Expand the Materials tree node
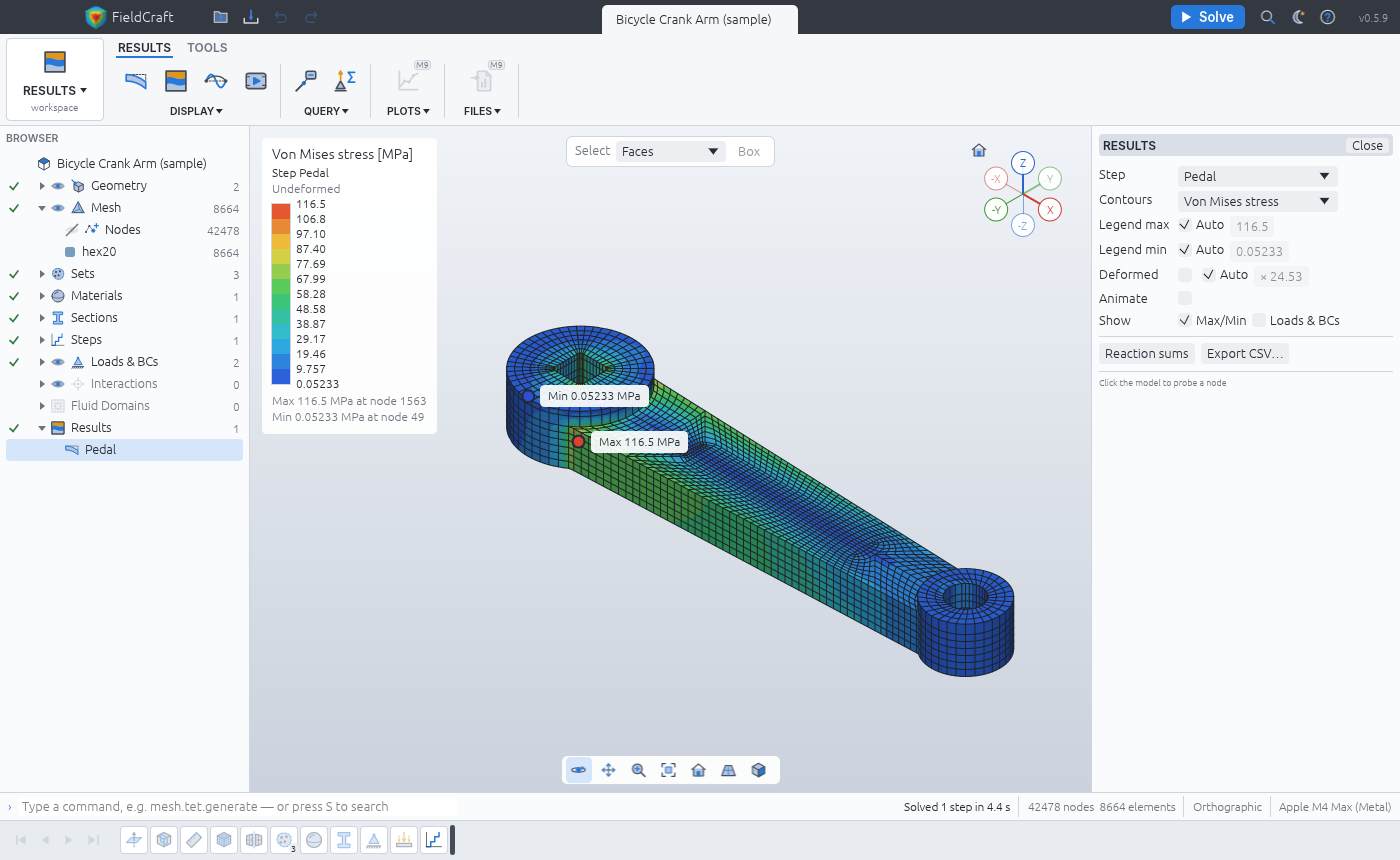The image size is (1400, 860). coord(42,296)
